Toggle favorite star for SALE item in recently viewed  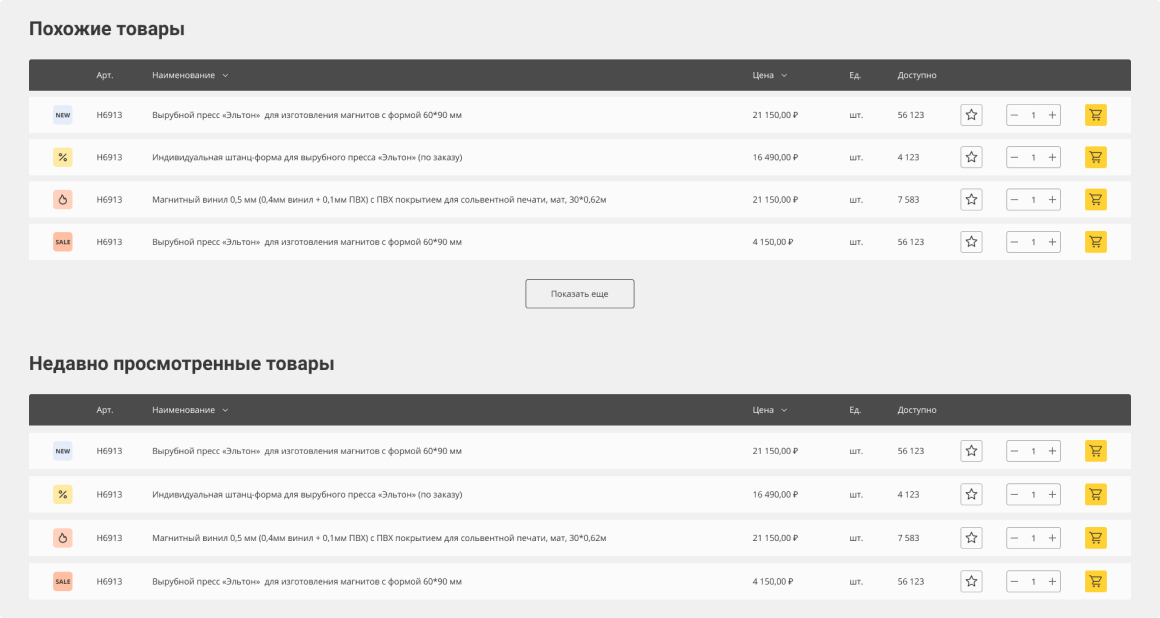point(971,581)
